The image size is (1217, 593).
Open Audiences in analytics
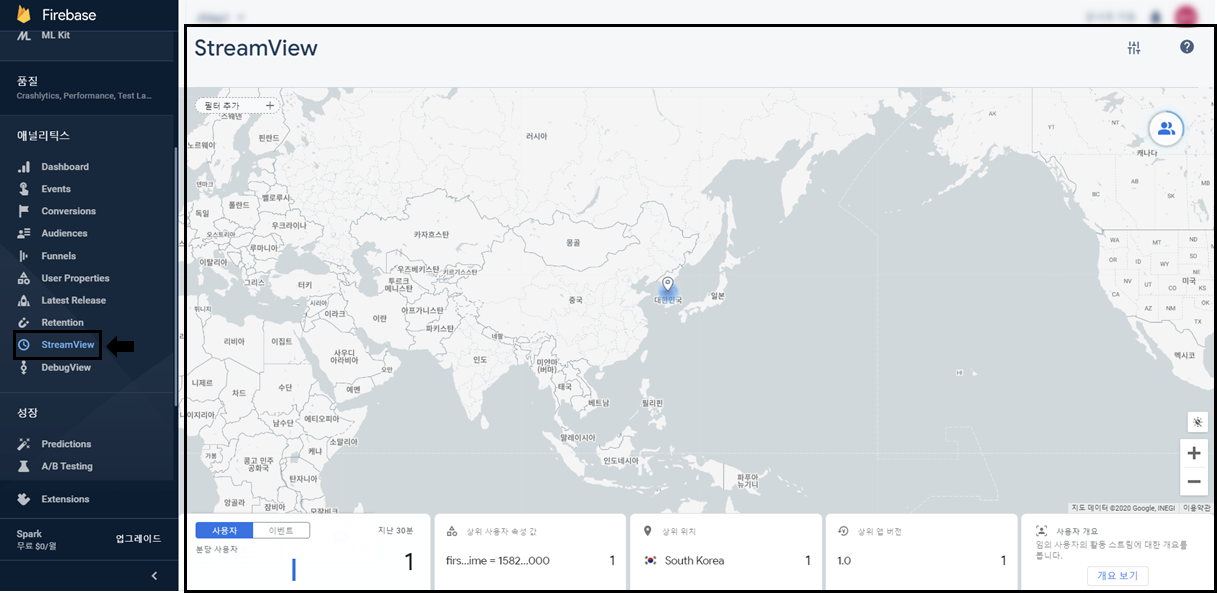click(x=64, y=233)
